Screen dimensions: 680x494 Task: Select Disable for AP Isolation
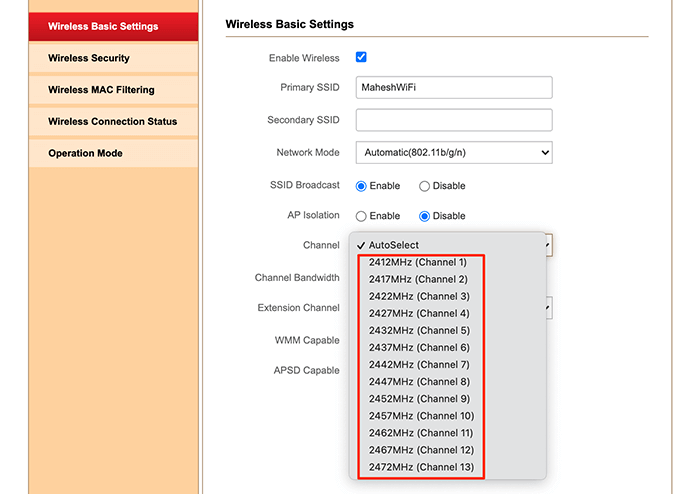425,216
